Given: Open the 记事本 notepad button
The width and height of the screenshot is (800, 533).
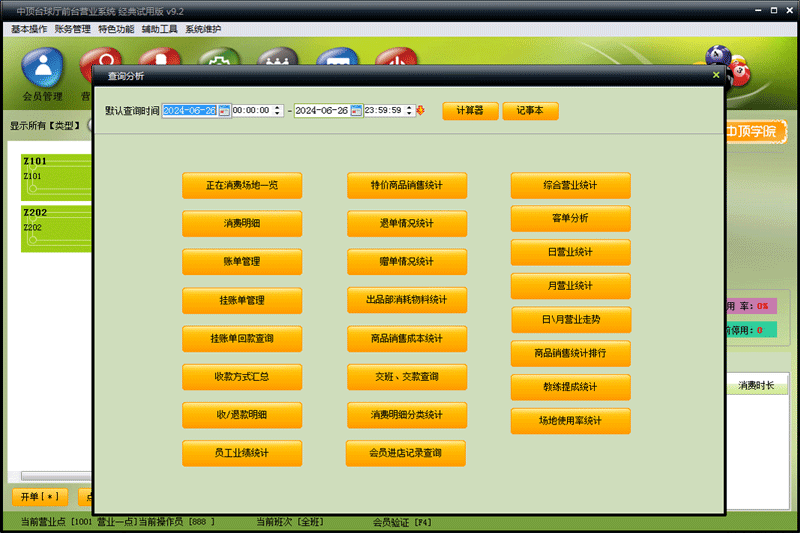Looking at the screenshot, I should pyautogui.click(x=530, y=111).
